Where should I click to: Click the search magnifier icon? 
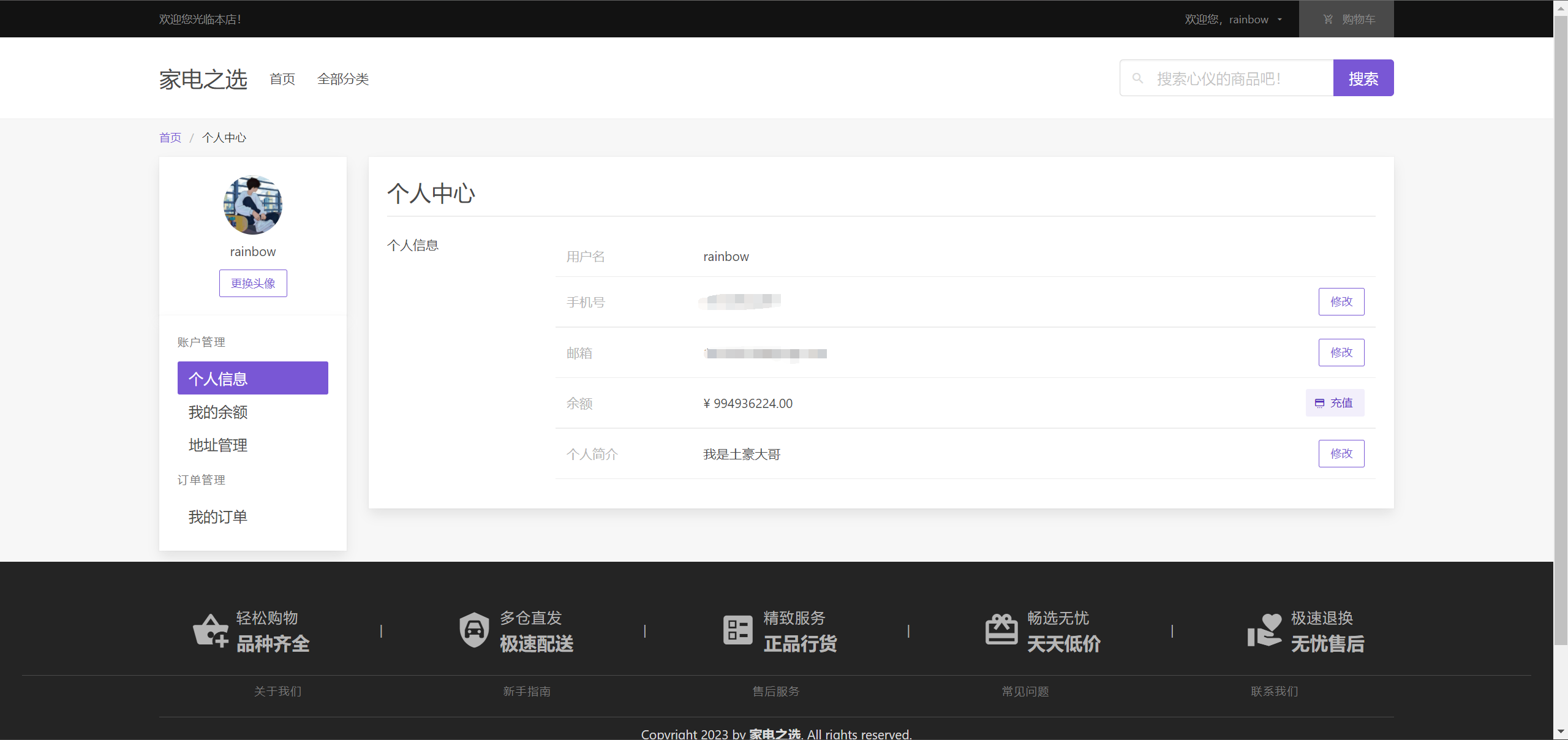1137,78
